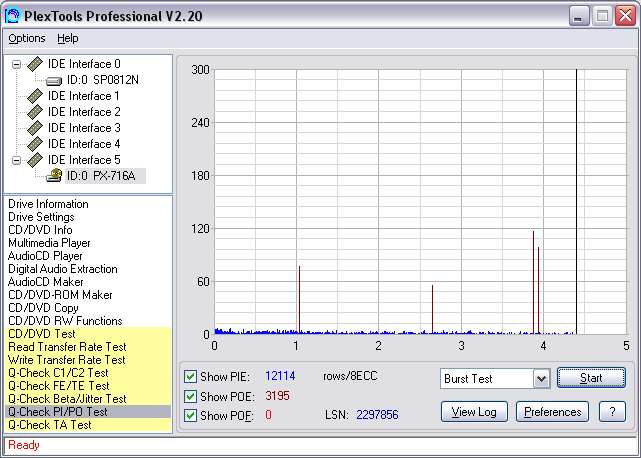Click the question mark help button
Image resolution: width=641 pixels, height=458 pixels.
pyautogui.click(x=612, y=412)
